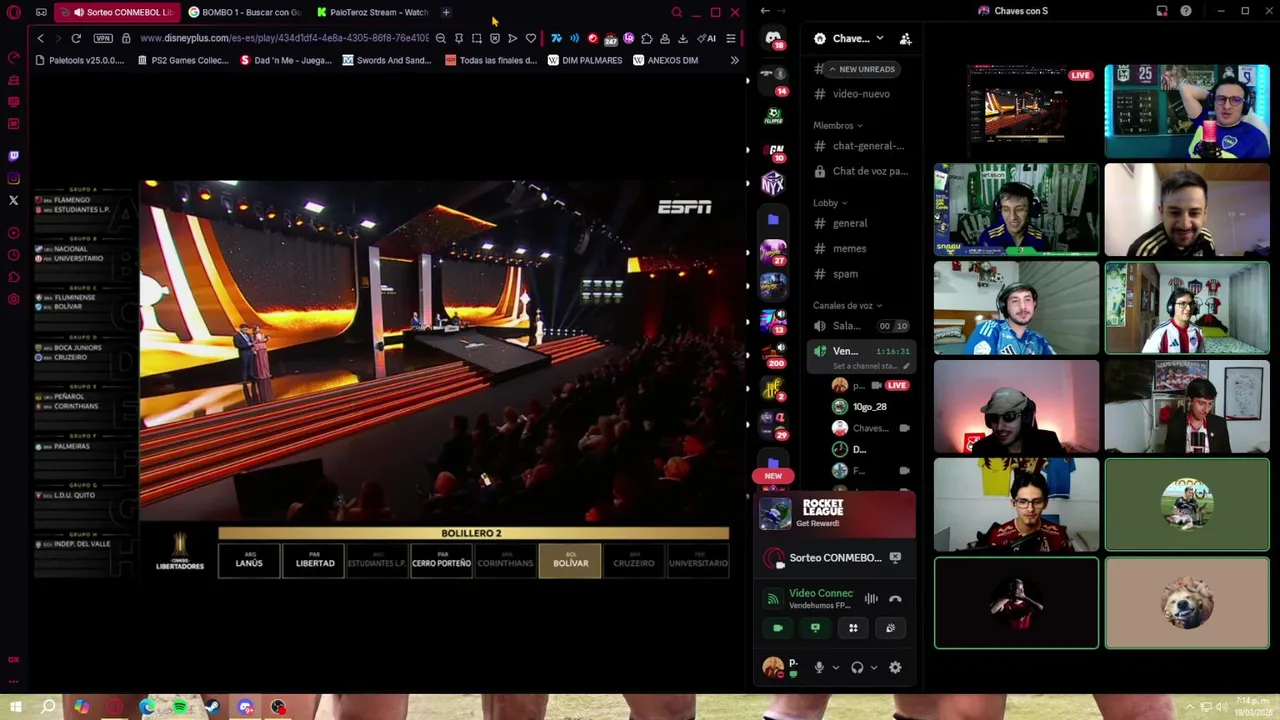Deafen headphones in Discord user panel

[857, 668]
